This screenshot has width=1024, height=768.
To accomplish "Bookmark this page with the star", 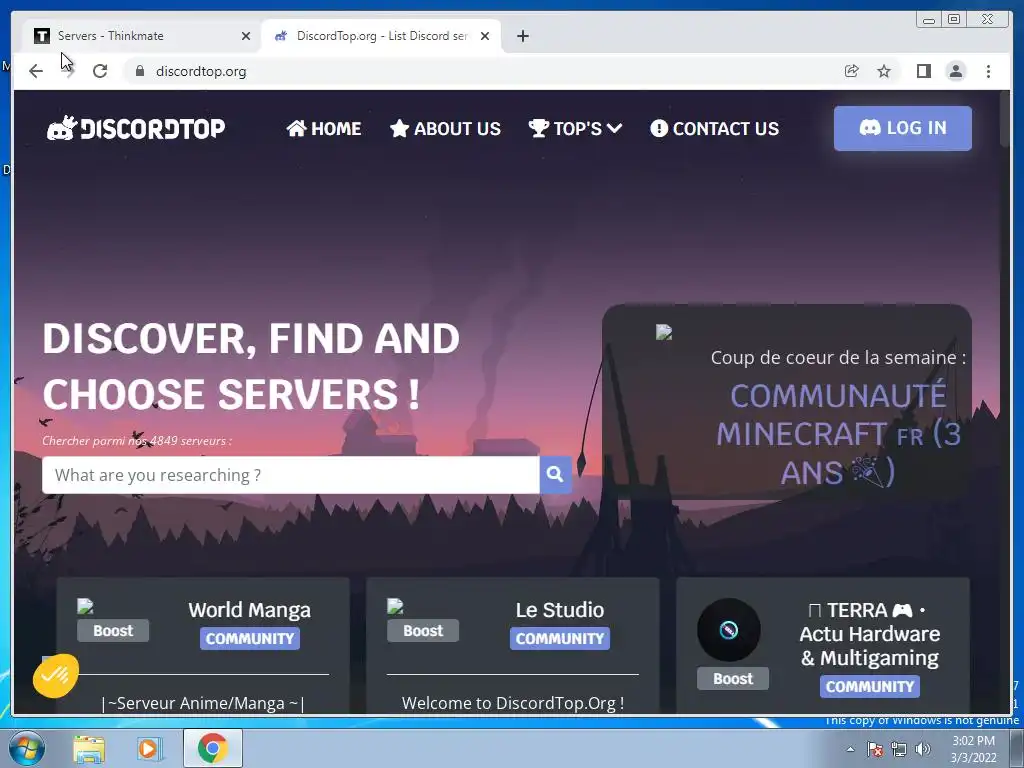I will 884,71.
